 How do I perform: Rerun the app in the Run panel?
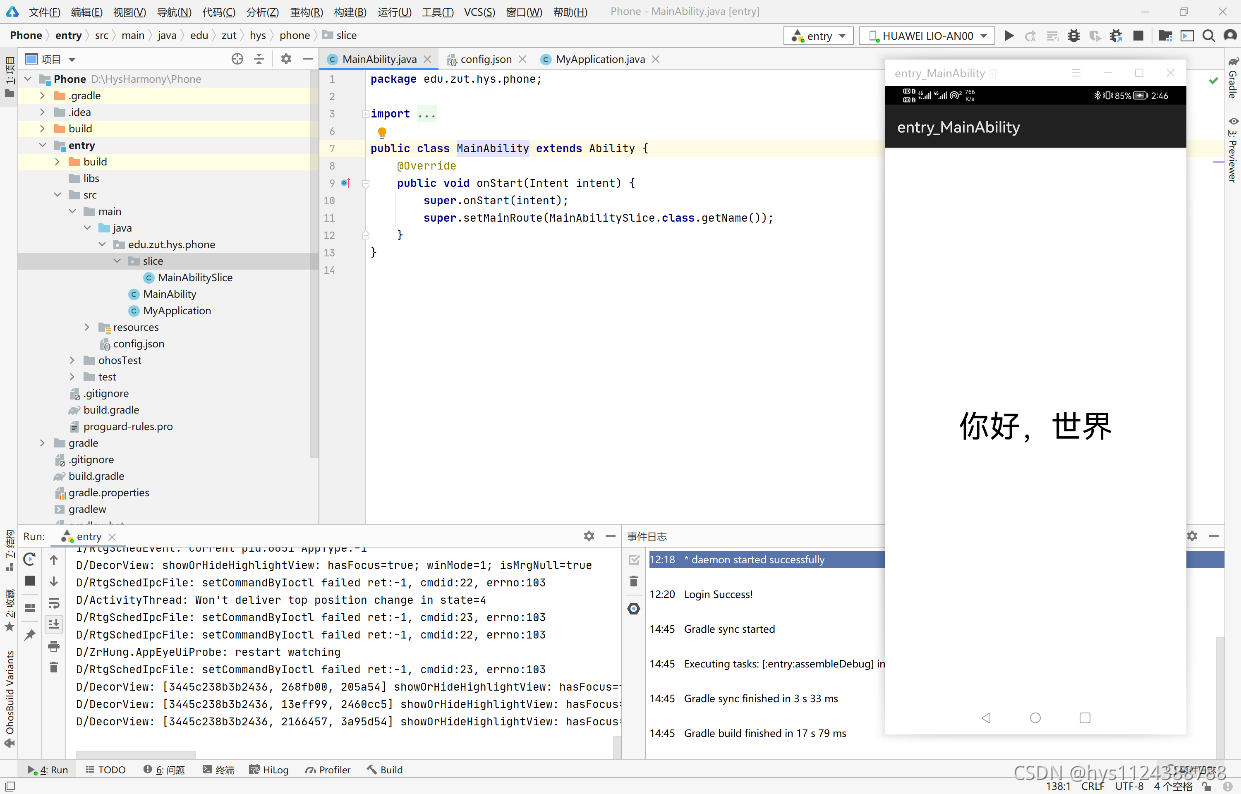(x=30, y=560)
